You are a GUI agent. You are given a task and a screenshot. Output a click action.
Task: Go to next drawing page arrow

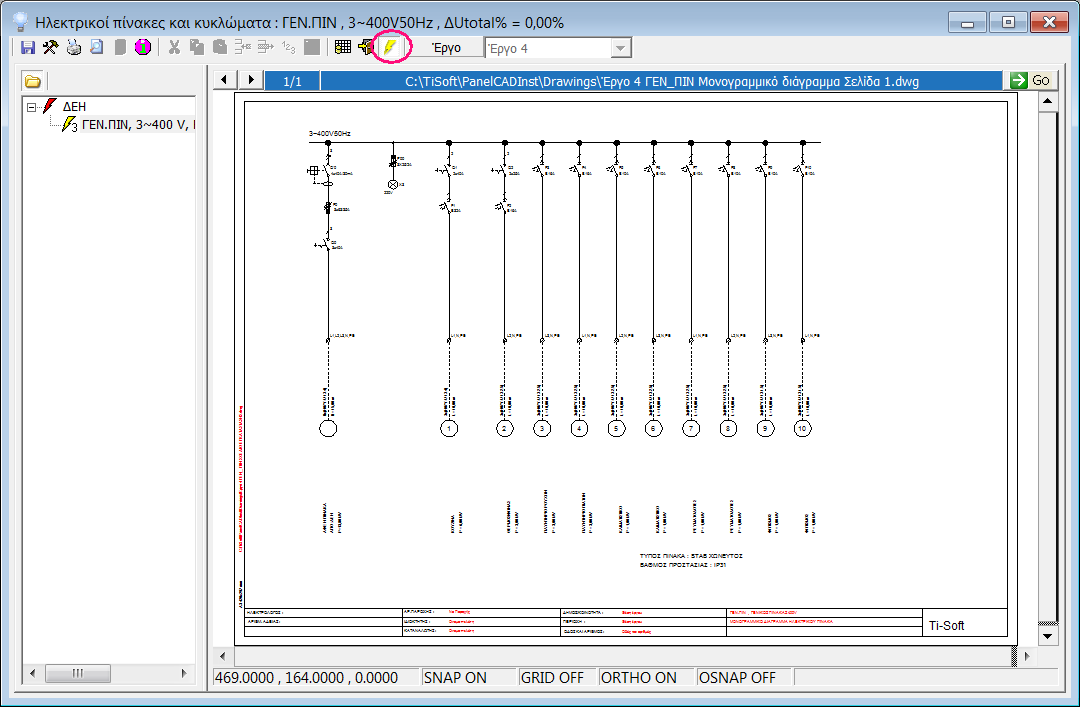coord(251,80)
